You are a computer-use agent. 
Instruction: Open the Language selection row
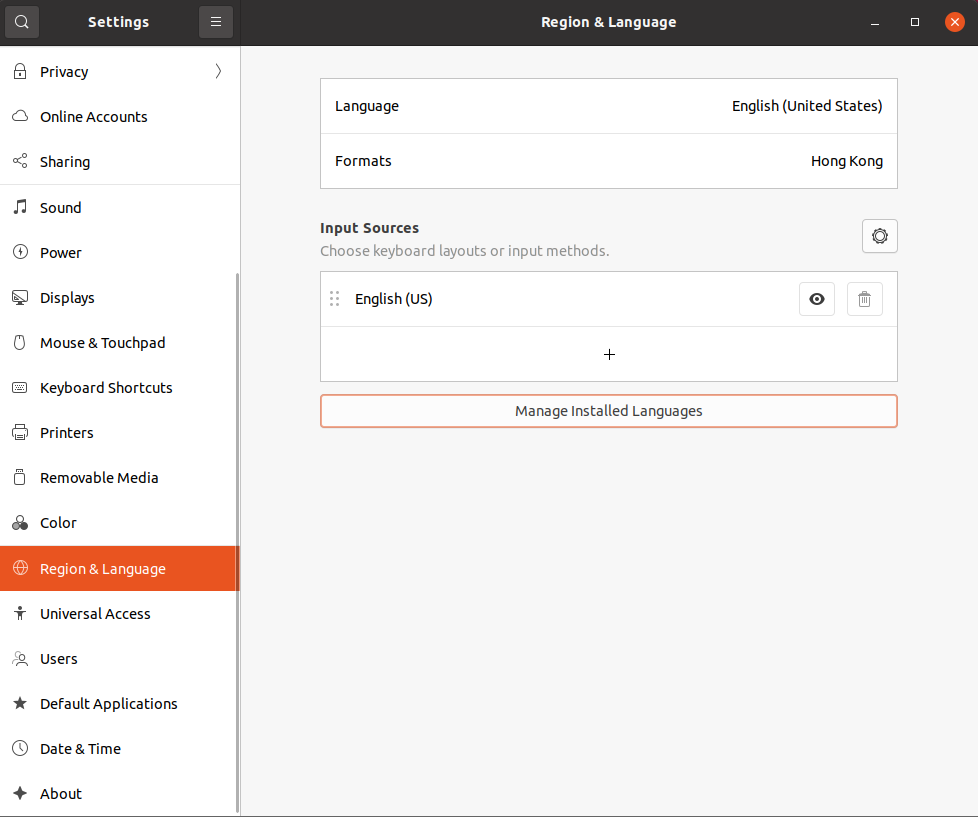(608, 106)
